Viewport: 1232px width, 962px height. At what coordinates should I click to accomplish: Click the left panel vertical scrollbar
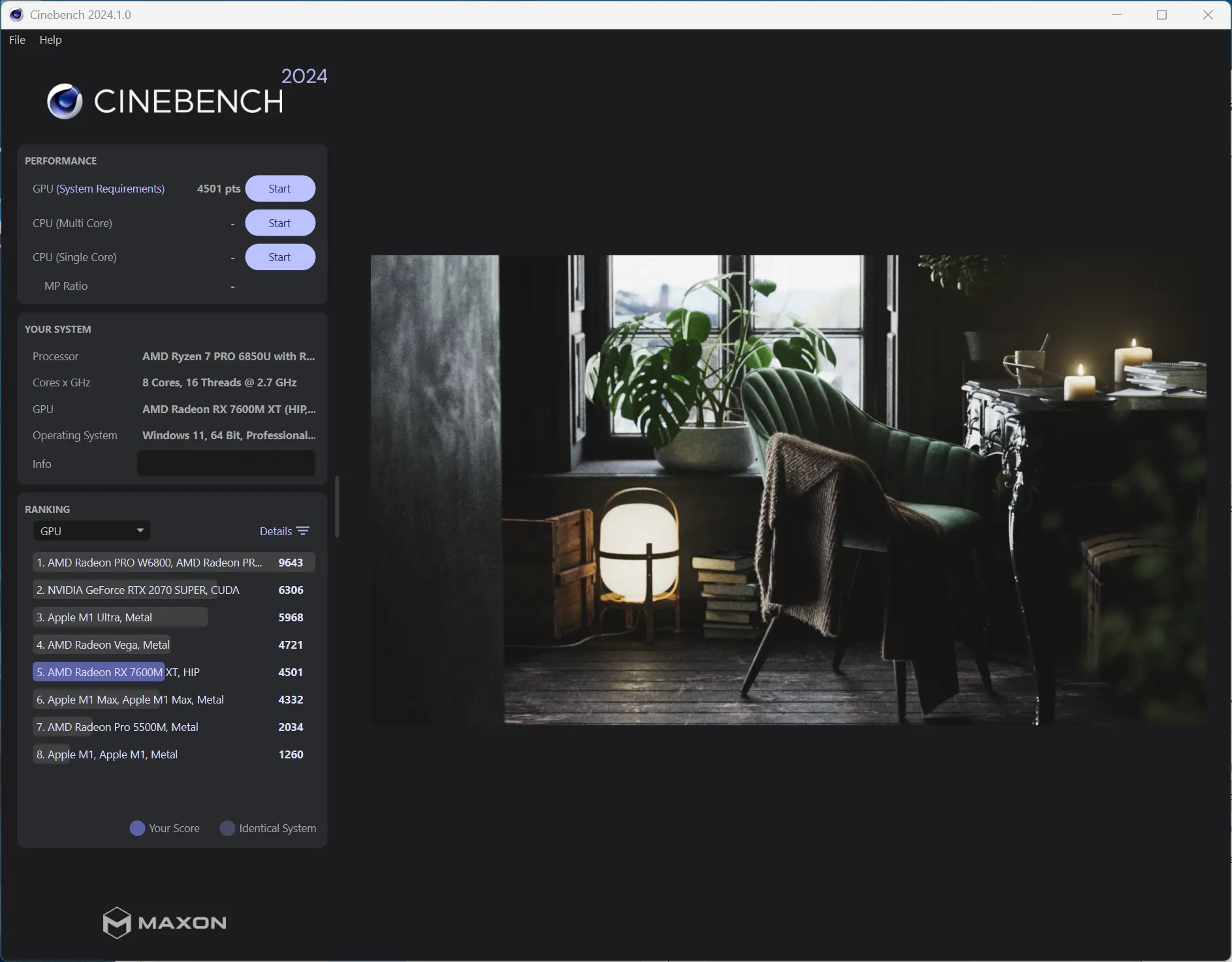[337, 507]
